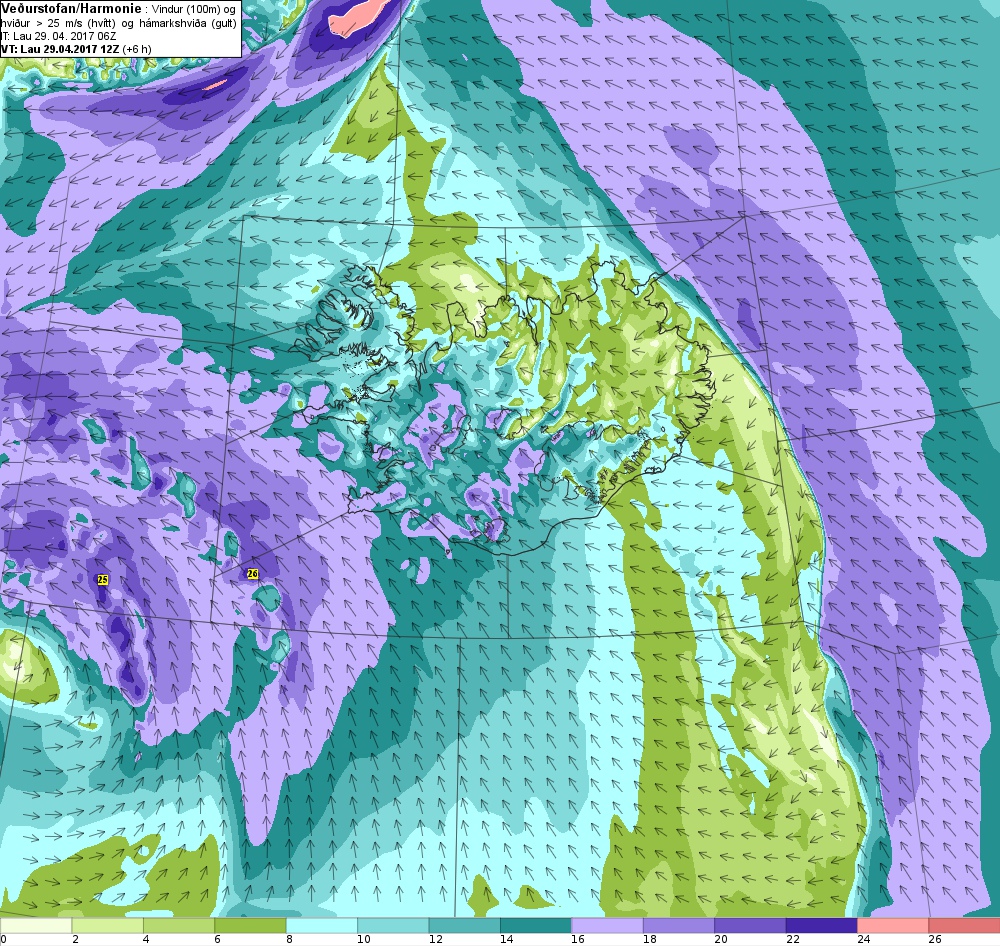Click the 2–4 m/s light green legend swatch
The height and width of the screenshot is (946, 1000).
point(107,926)
